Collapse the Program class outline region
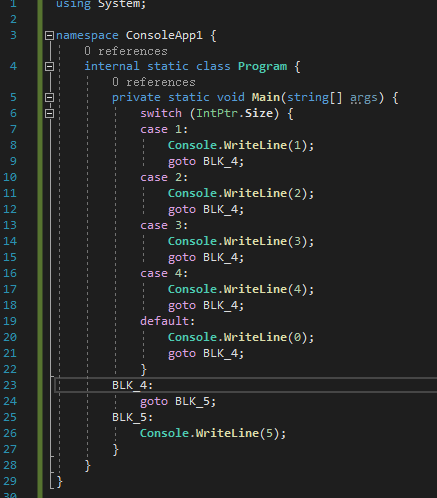 (49, 66)
